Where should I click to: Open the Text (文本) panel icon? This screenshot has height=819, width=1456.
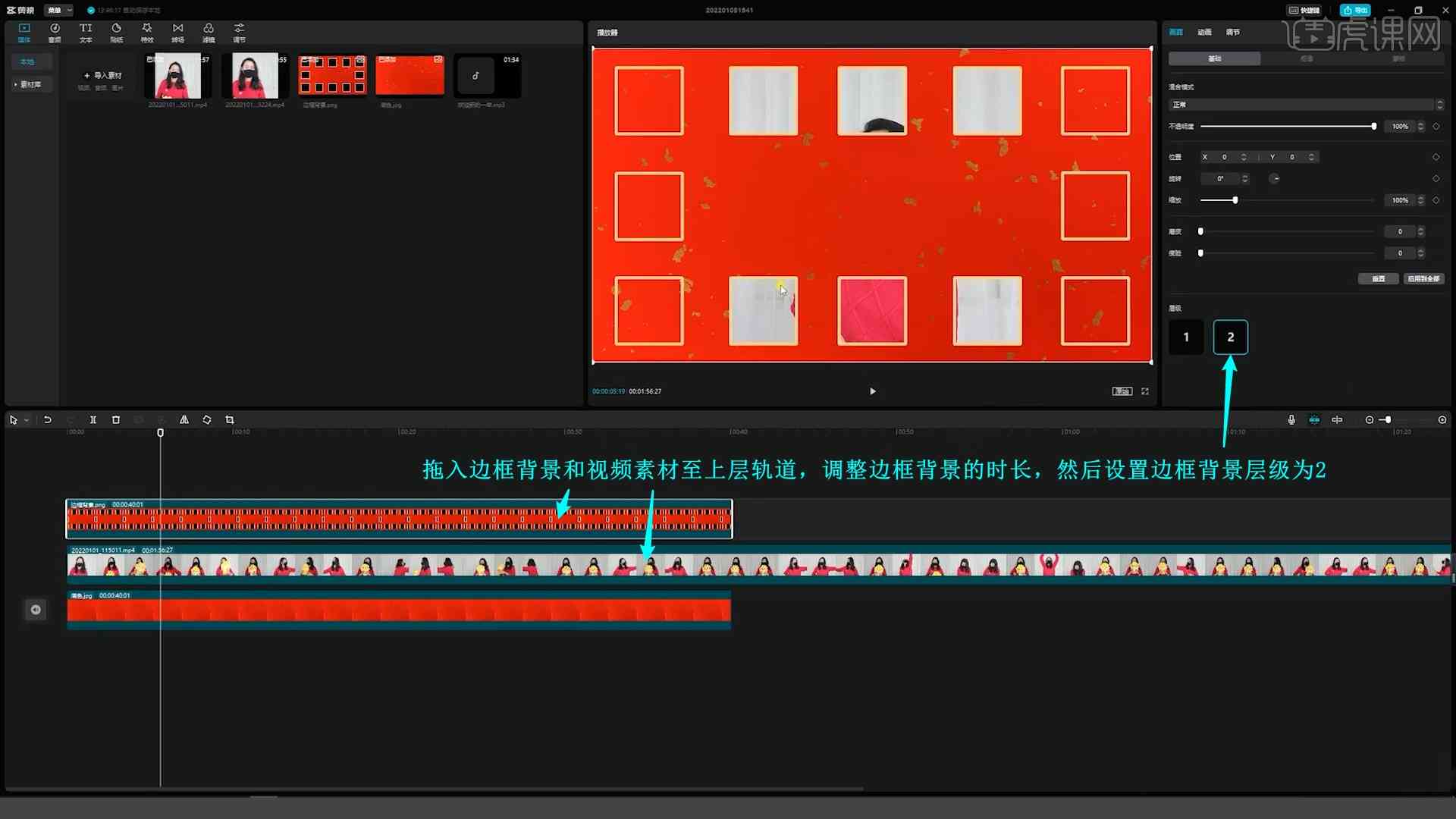(86, 33)
